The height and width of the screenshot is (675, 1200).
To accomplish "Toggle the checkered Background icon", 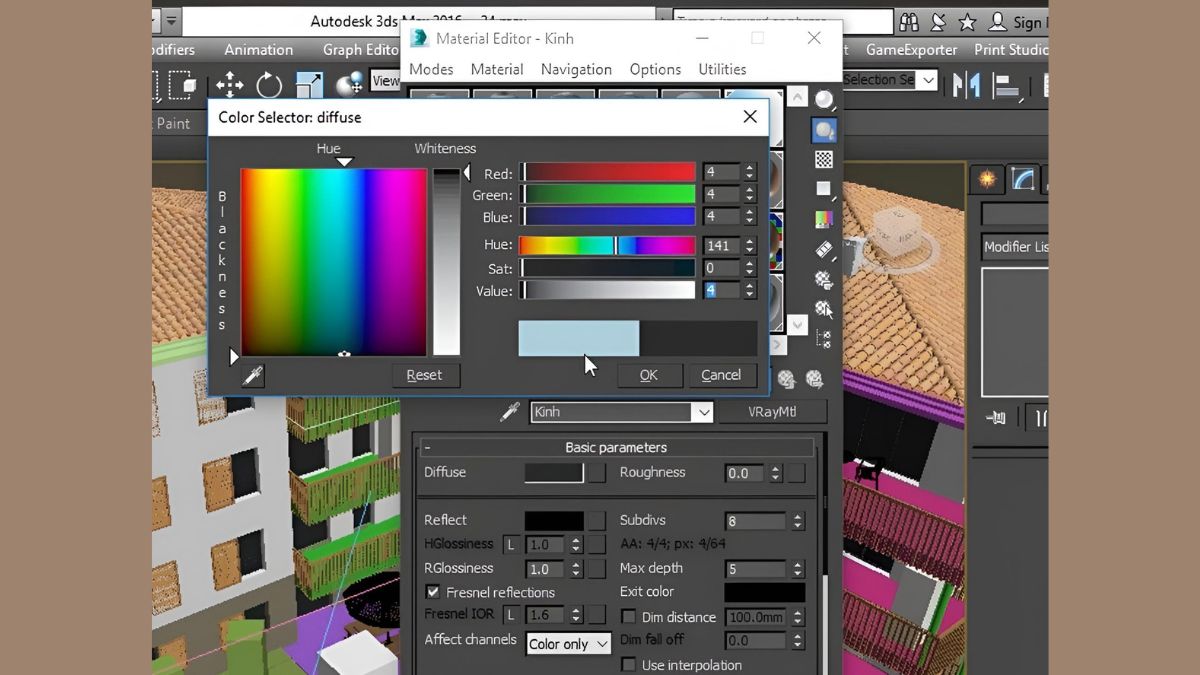I will (824, 159).
